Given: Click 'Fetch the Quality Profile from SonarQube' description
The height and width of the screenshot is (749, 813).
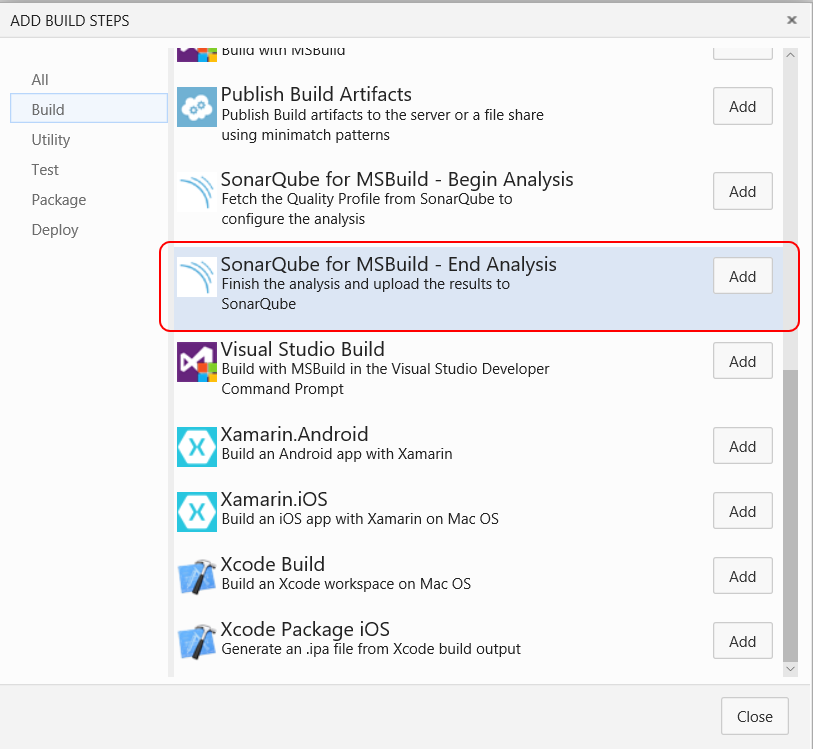Looking at the screenshot, I should [367, 209].
